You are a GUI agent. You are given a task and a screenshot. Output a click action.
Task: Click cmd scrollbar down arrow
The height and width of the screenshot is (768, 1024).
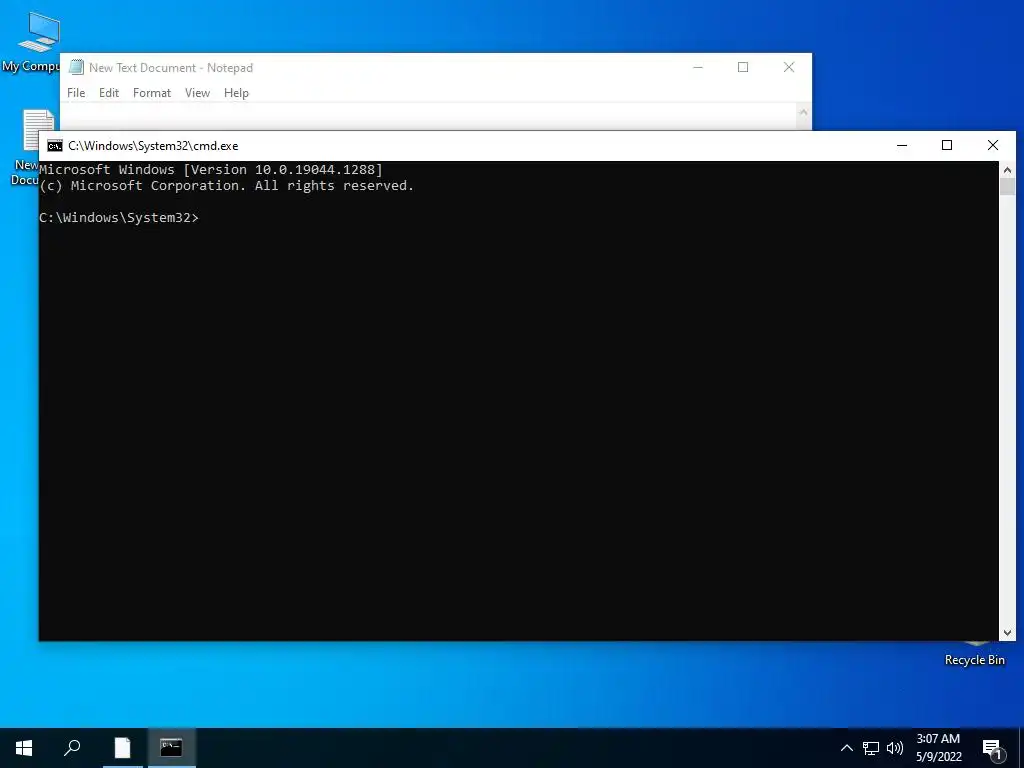pos(1007,632)
